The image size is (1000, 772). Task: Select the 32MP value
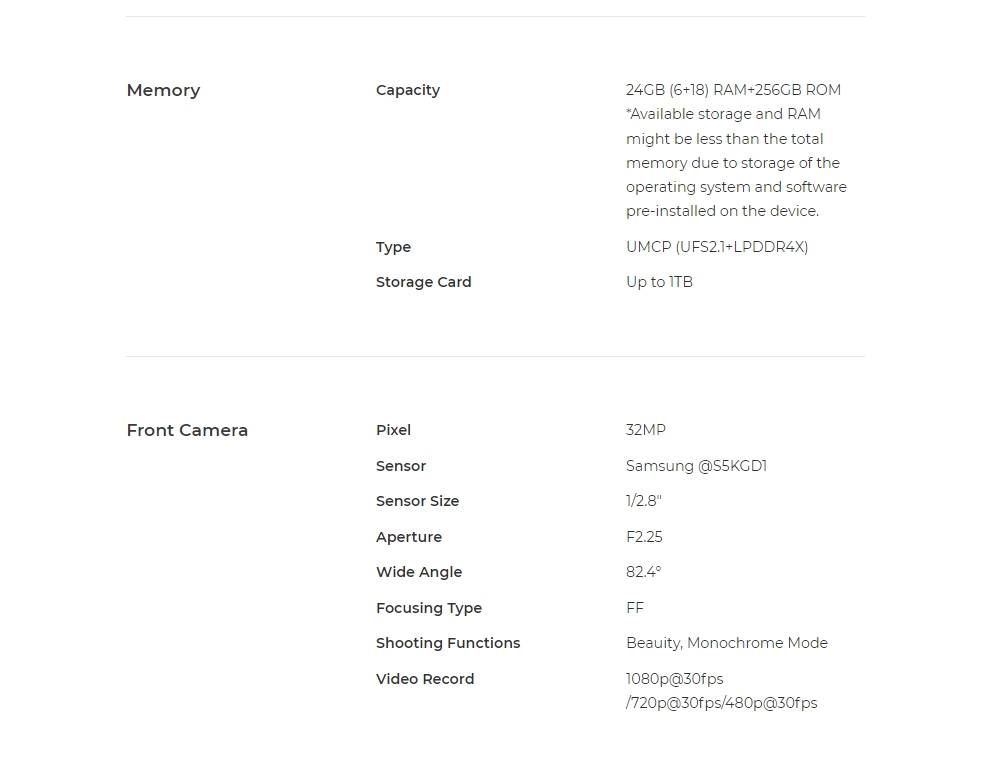coord(645,430)
